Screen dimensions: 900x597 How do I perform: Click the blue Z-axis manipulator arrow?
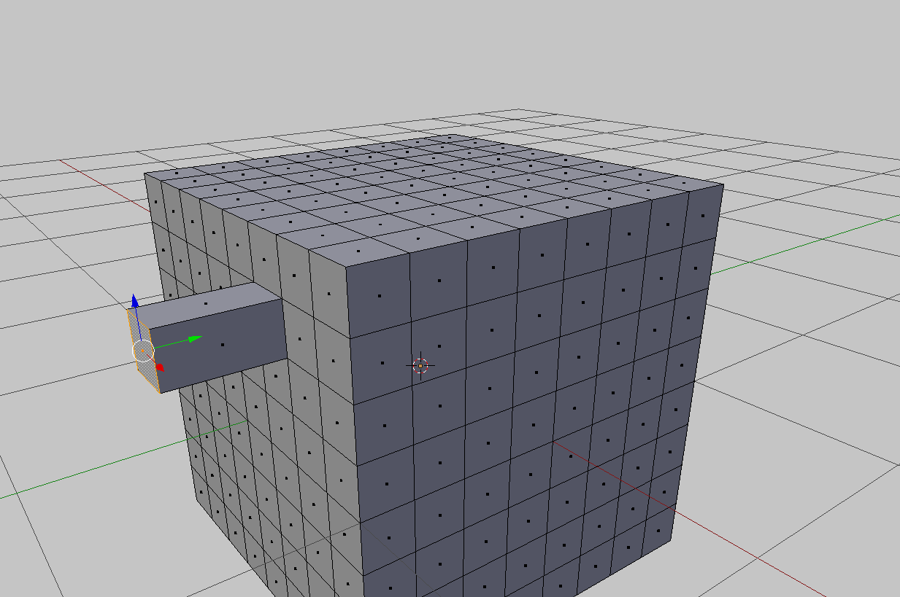[x=135, y=301]
